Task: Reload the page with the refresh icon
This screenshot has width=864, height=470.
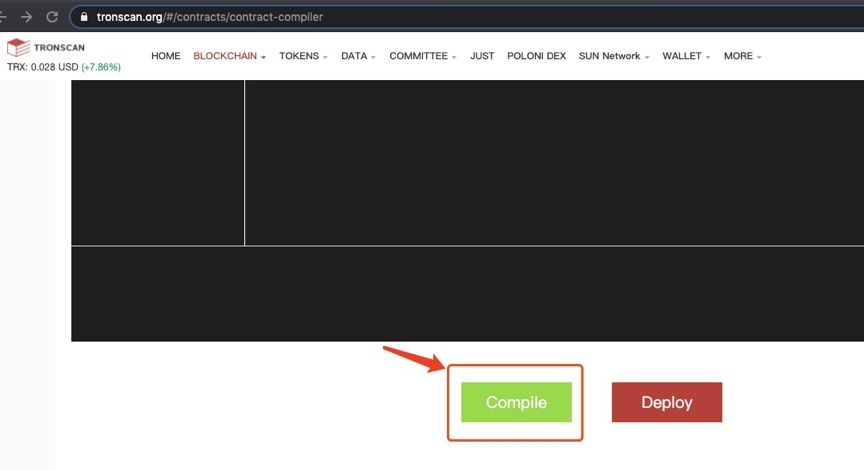Action: (x=51, y=17)
